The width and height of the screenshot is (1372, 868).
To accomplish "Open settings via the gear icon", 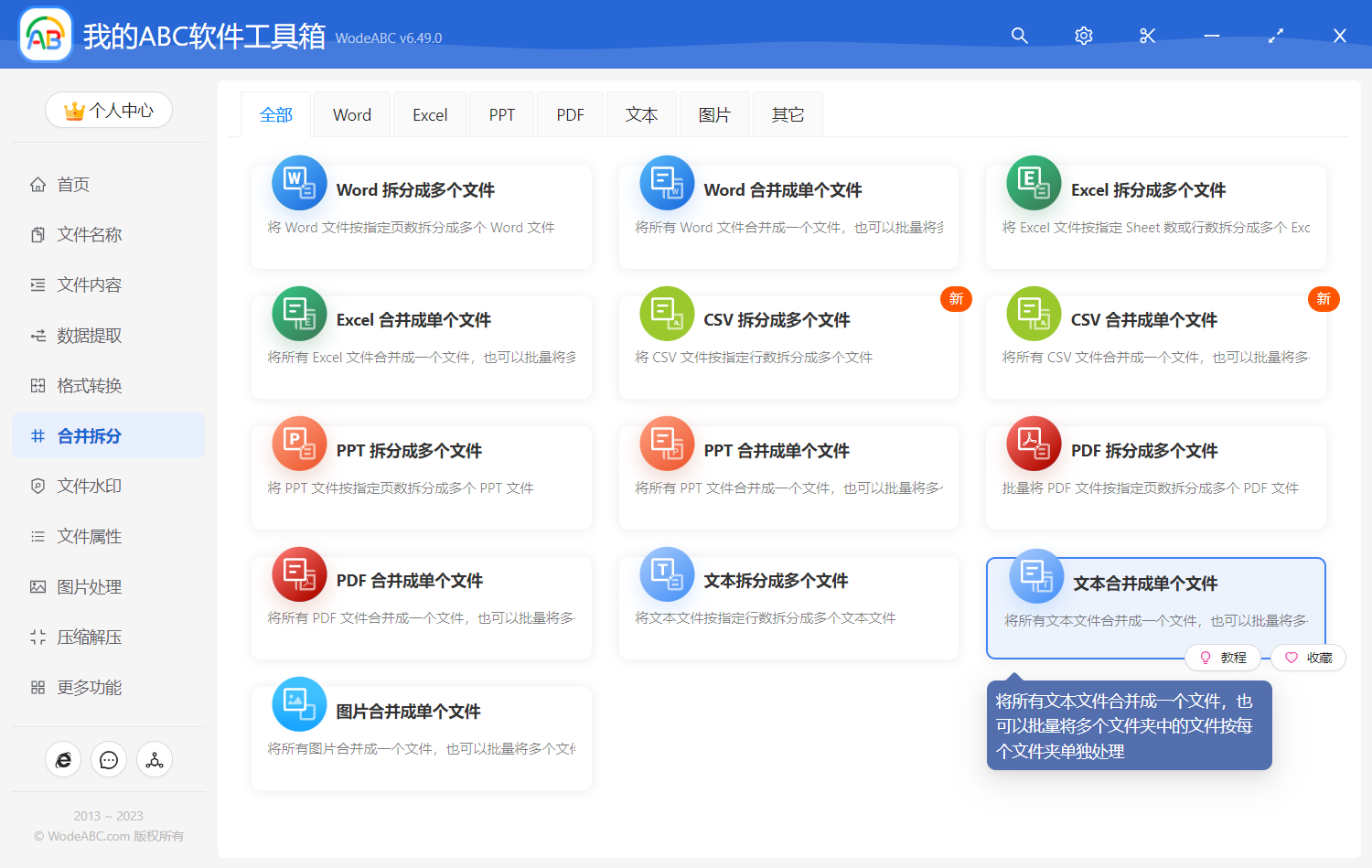I will [1083, 36].
